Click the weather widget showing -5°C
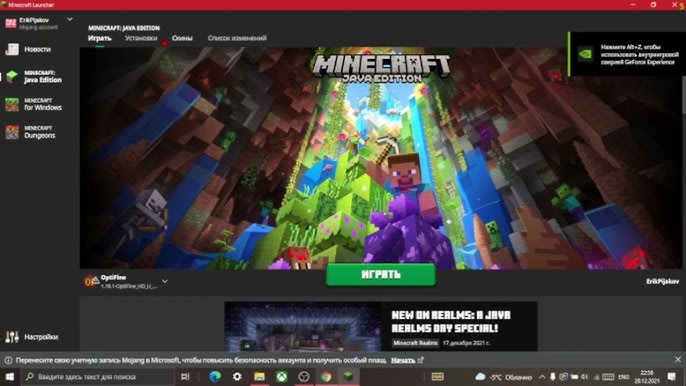The width and height of the screenshot is (686, 386). [x=504, y=377]
